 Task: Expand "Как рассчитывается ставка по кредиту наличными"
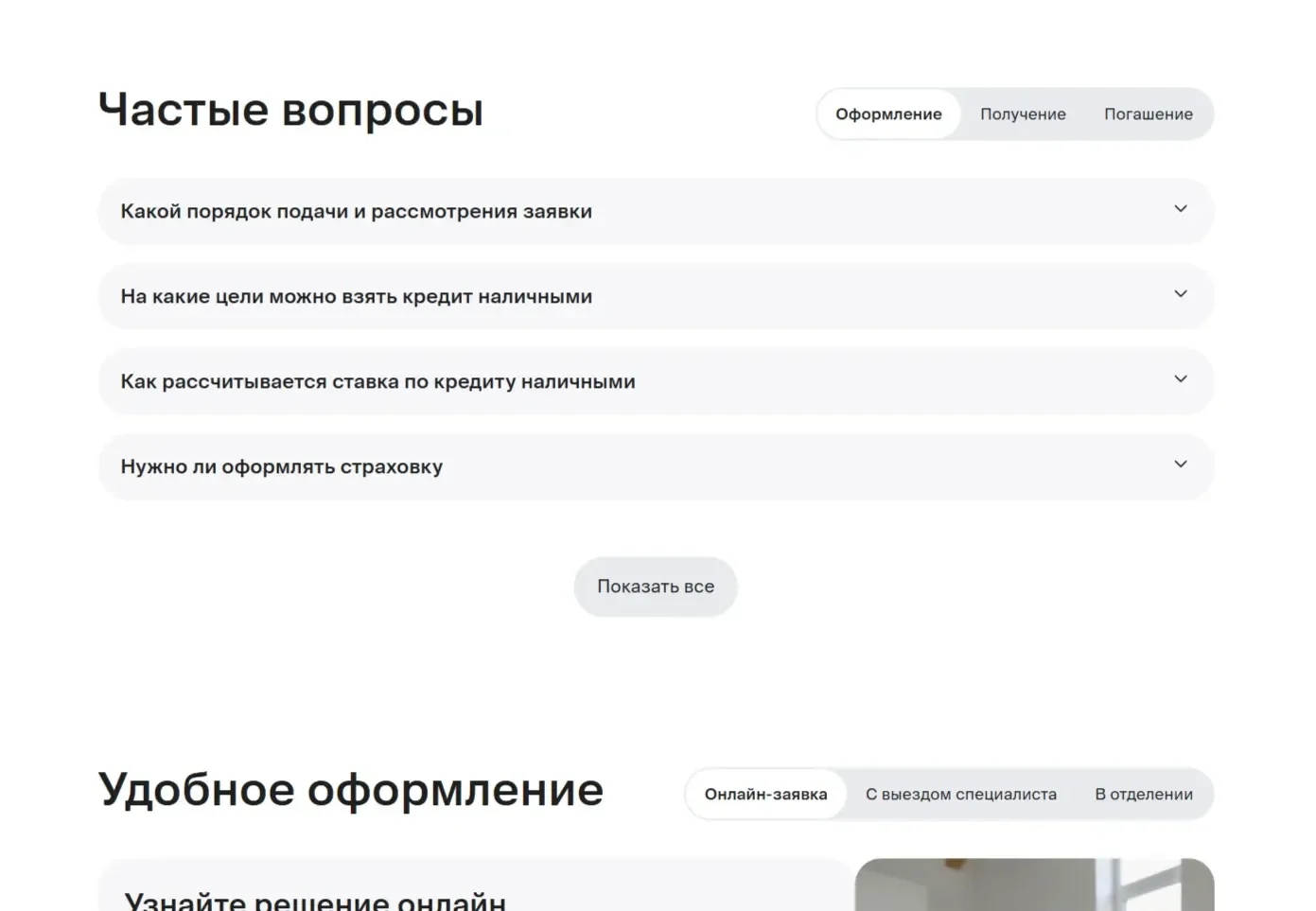[x=656, y=381]
